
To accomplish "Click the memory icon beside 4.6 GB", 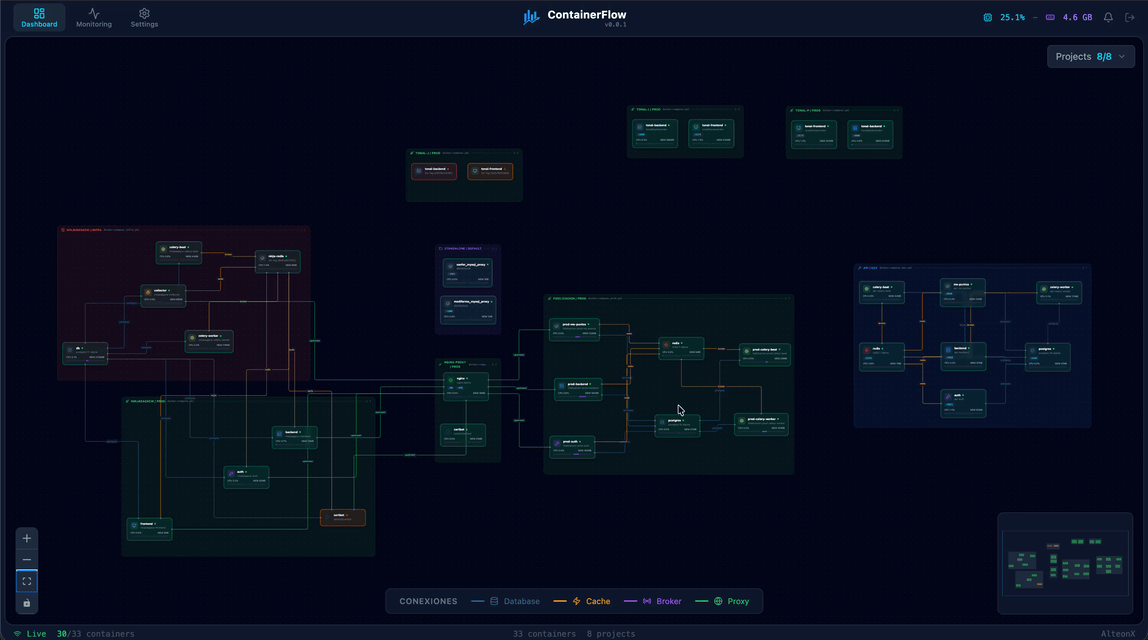I will [1050, 18].
